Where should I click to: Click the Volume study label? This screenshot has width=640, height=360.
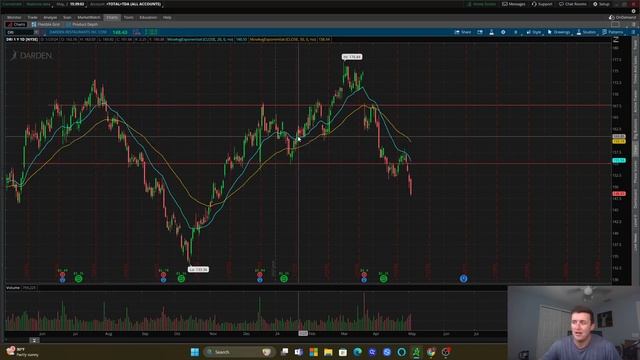point(13,288)
